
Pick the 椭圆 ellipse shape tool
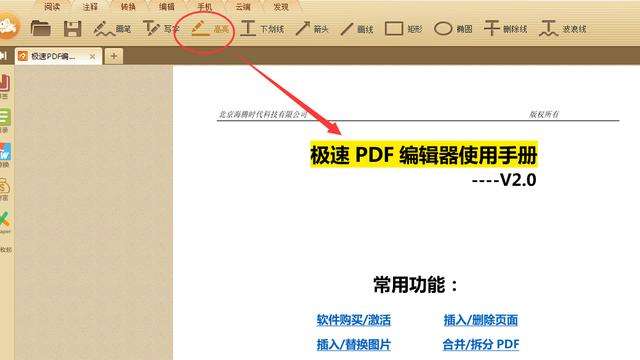[x=453, y=29]
